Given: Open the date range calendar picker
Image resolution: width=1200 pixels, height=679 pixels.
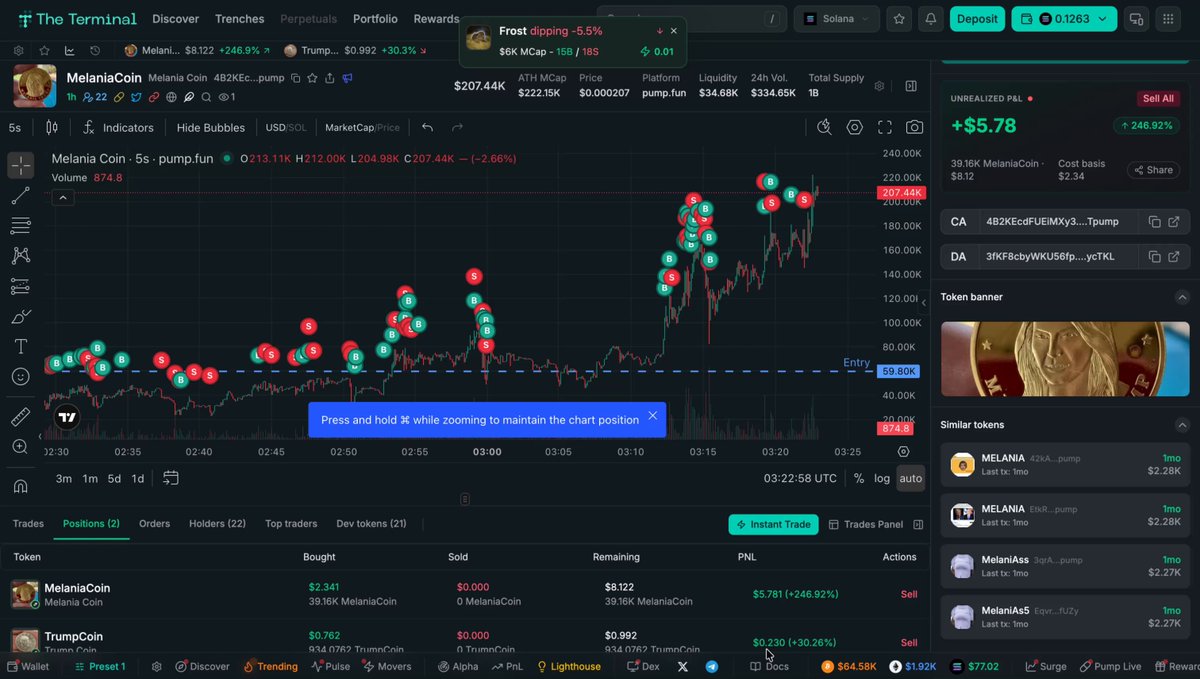Looking at the screenshot, I should tap(171, 478).
